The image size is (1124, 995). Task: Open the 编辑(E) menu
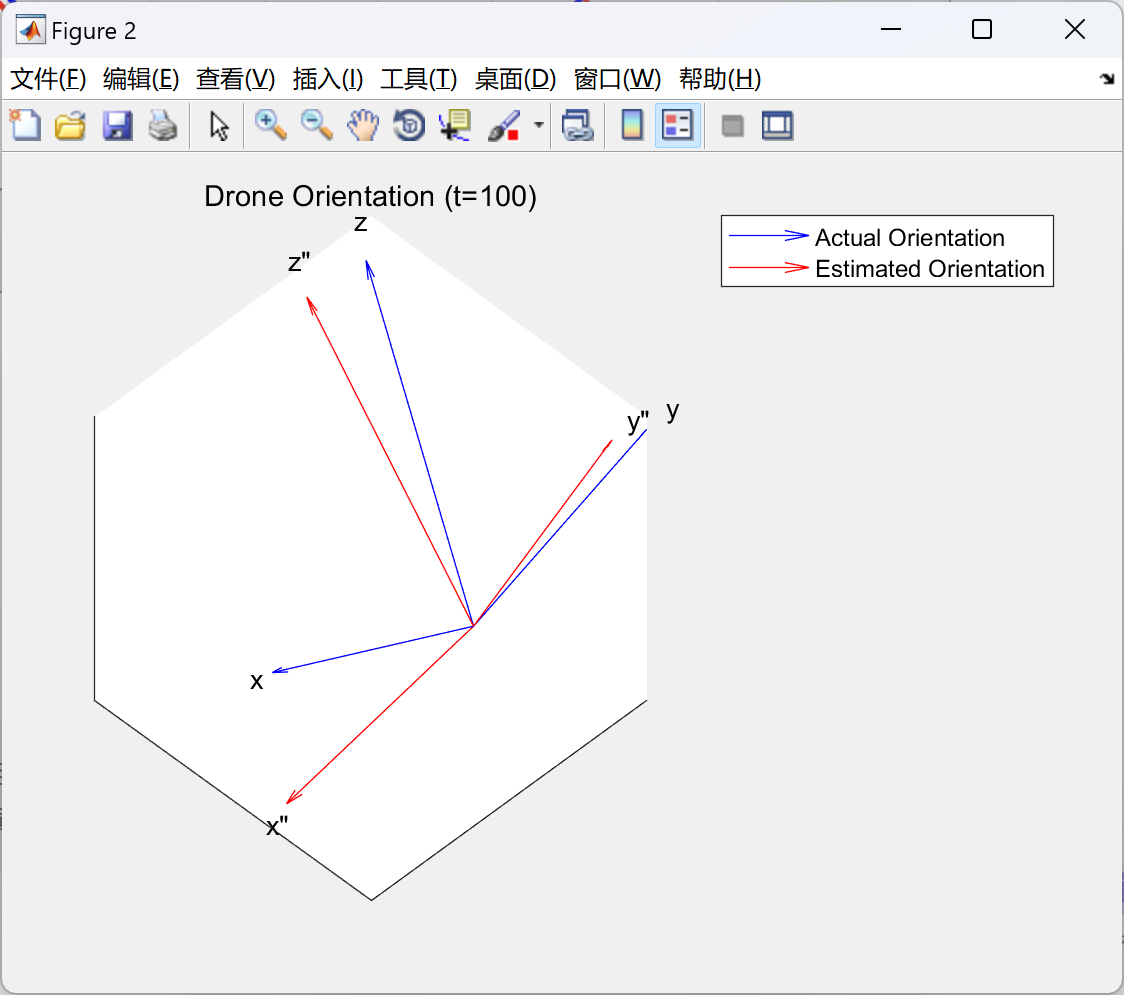click(141, 79)
